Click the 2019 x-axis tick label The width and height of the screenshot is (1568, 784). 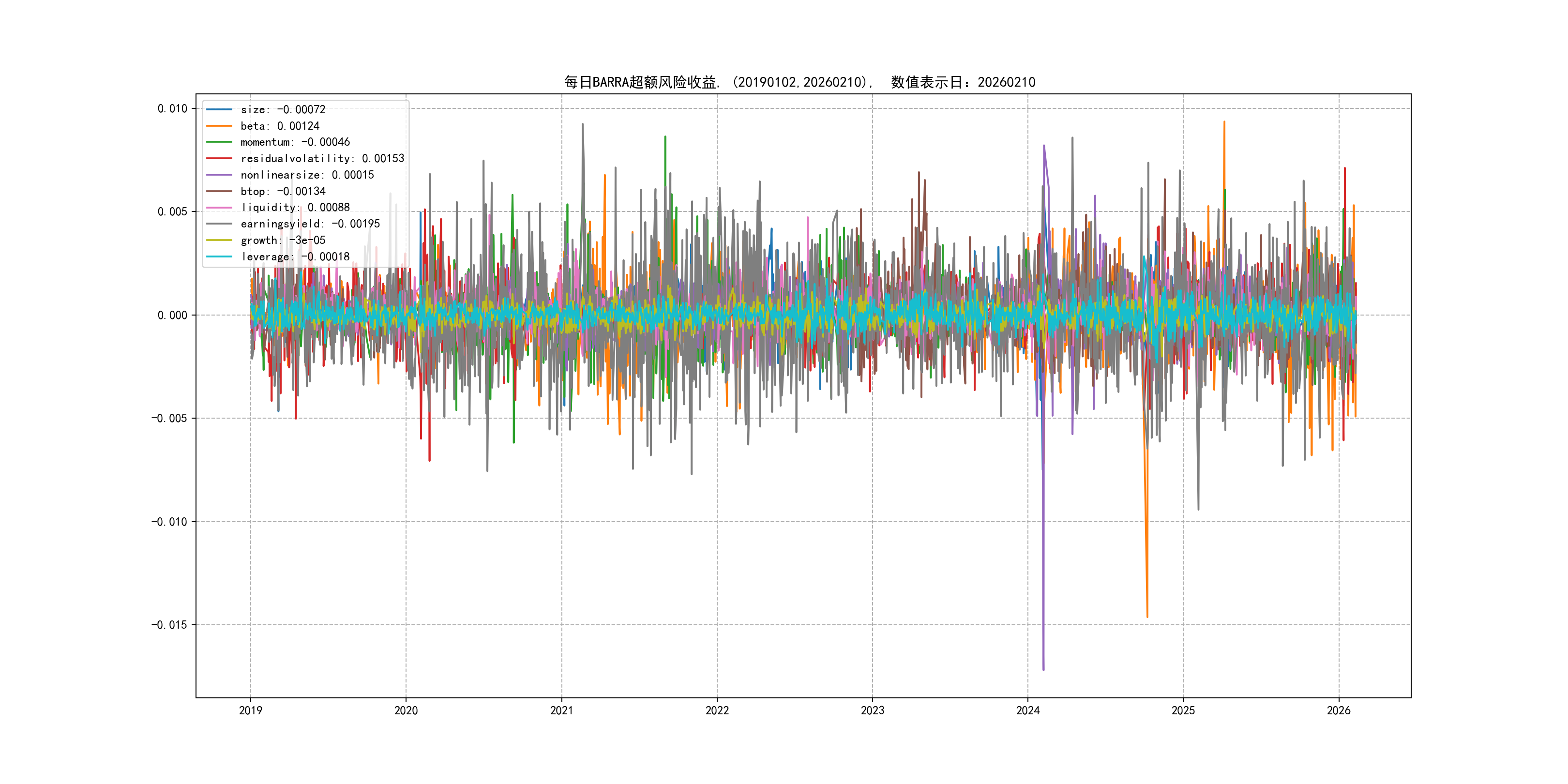point(250,710)
